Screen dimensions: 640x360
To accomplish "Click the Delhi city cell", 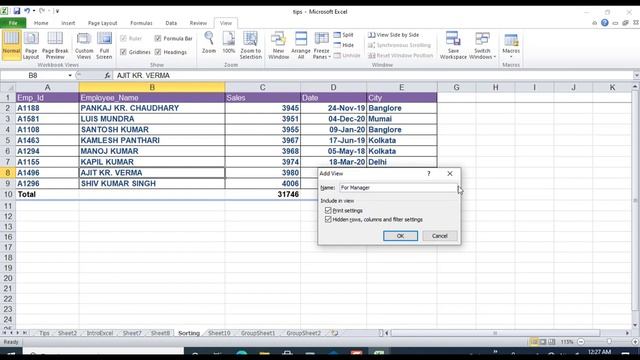I will coord(402,162).
